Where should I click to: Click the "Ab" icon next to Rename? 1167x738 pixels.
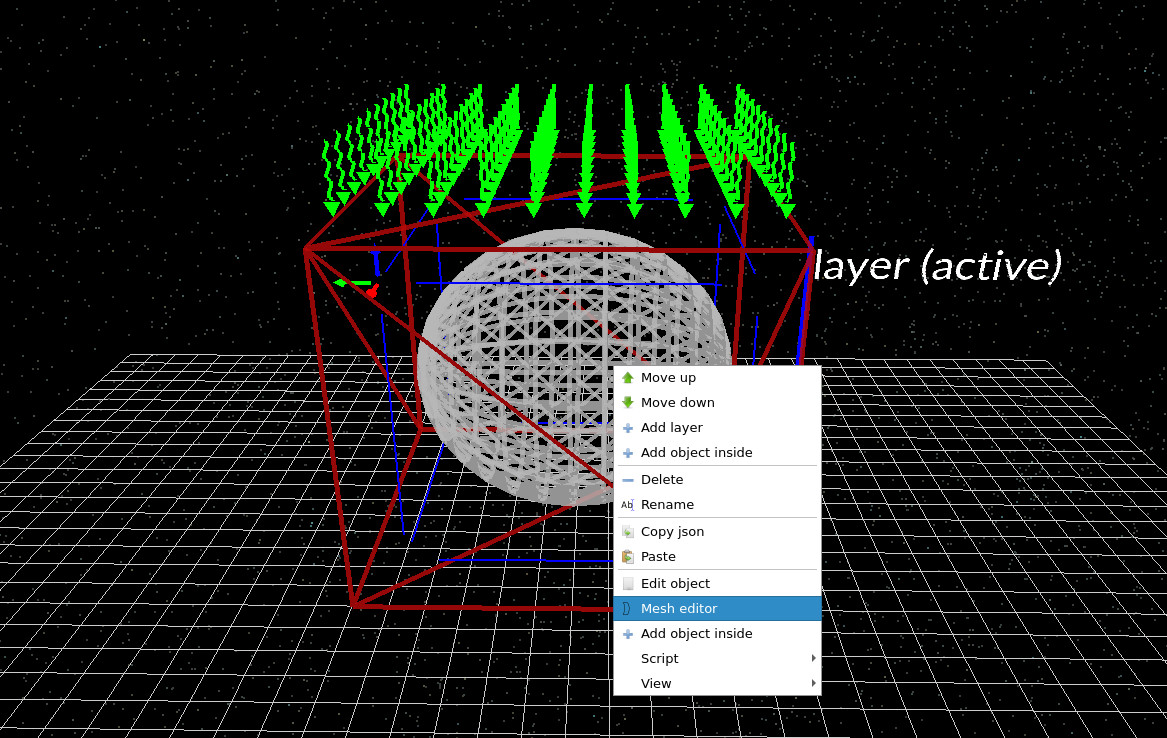[x=628, y=505]
